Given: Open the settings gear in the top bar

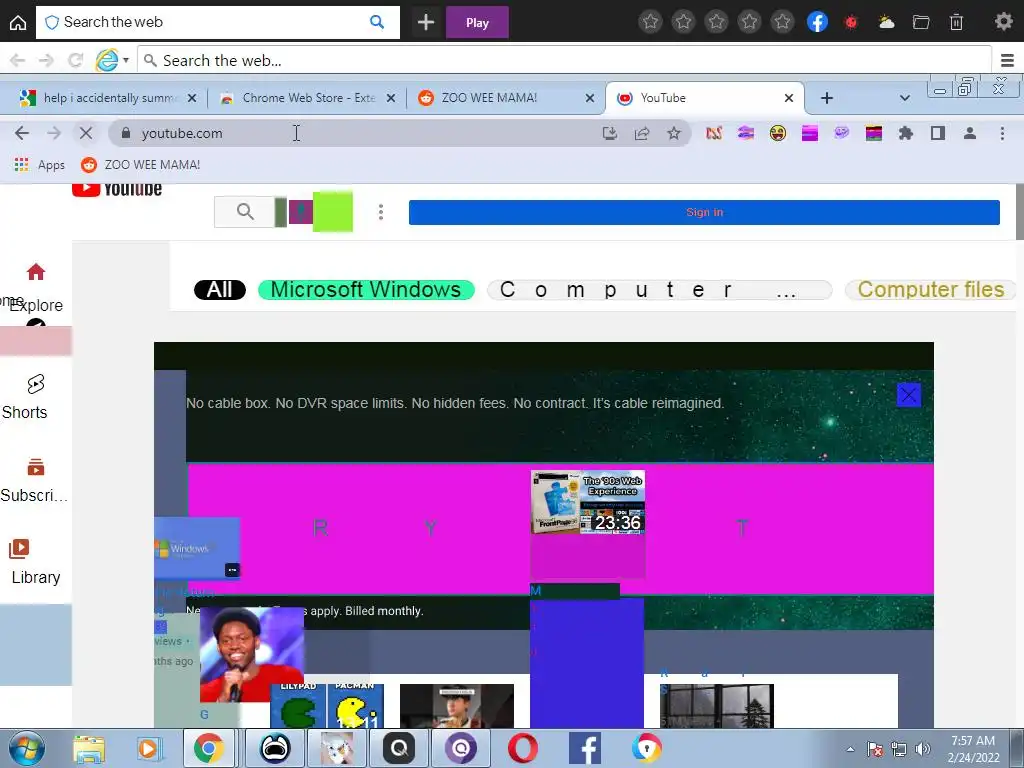Looking at the screenshot, I should click(1004, 22).
